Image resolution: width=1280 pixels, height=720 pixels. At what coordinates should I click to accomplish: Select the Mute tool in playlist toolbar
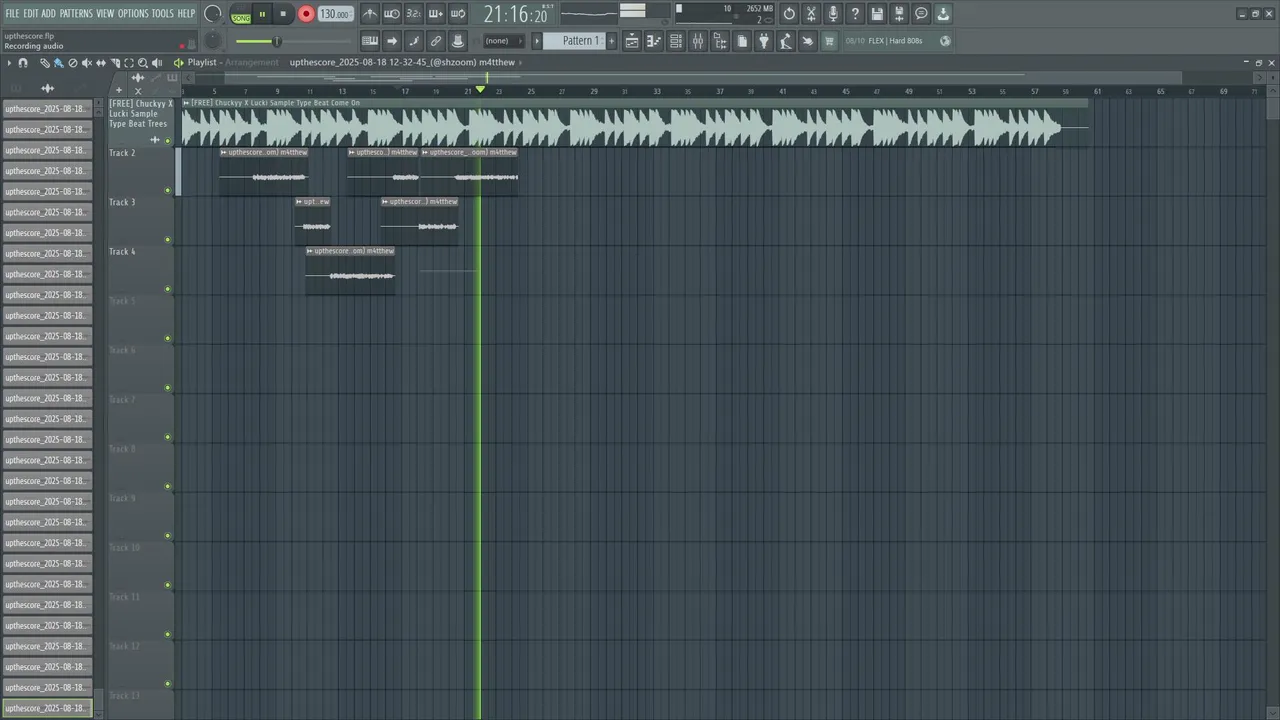pos(86,63)
